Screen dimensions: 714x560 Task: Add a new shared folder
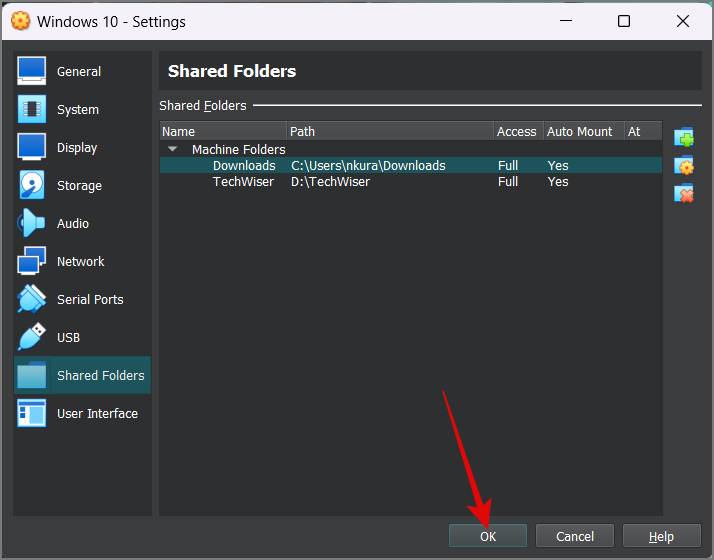pyautogui.click(x=684, y=137)
